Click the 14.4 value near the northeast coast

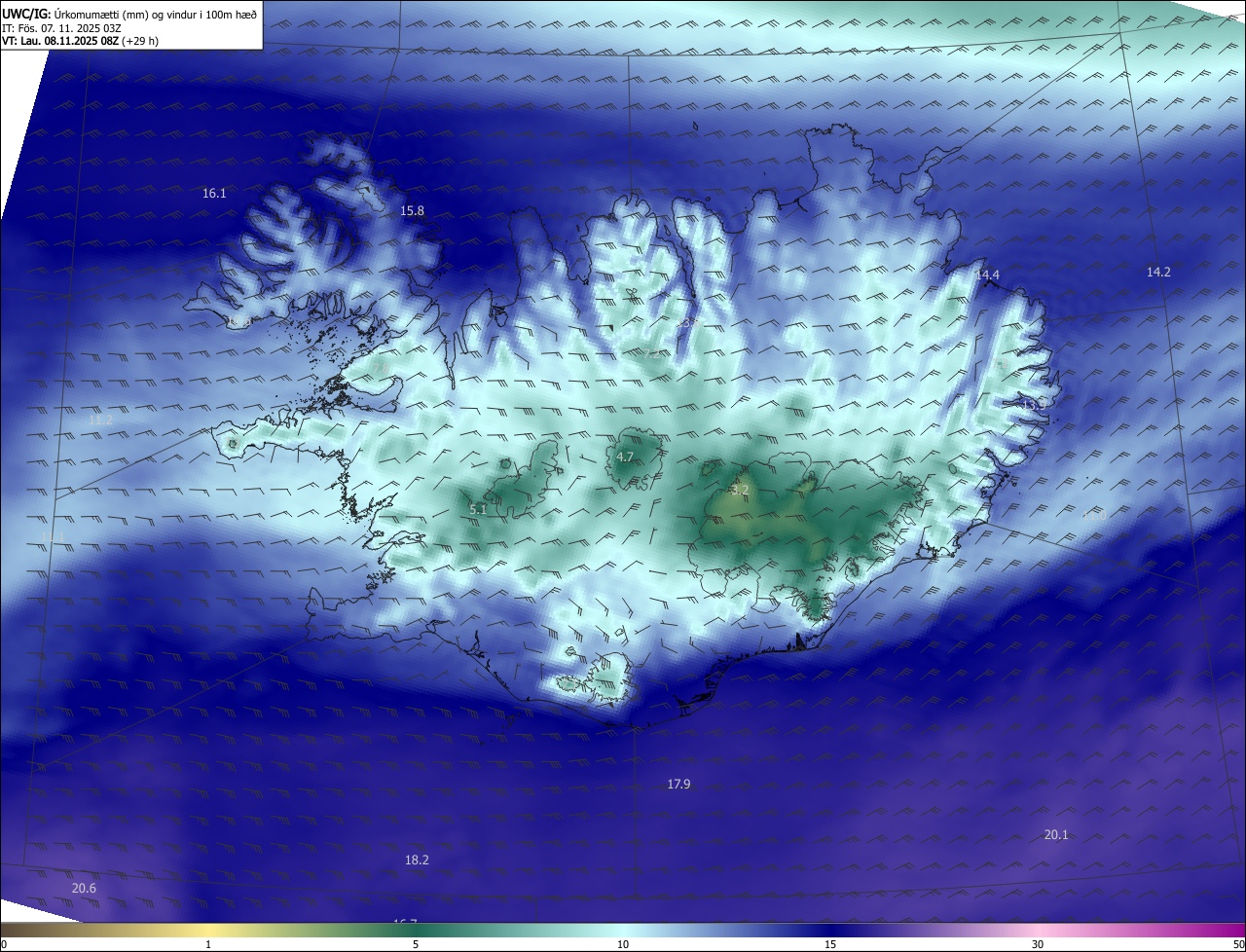coord(987,275)
